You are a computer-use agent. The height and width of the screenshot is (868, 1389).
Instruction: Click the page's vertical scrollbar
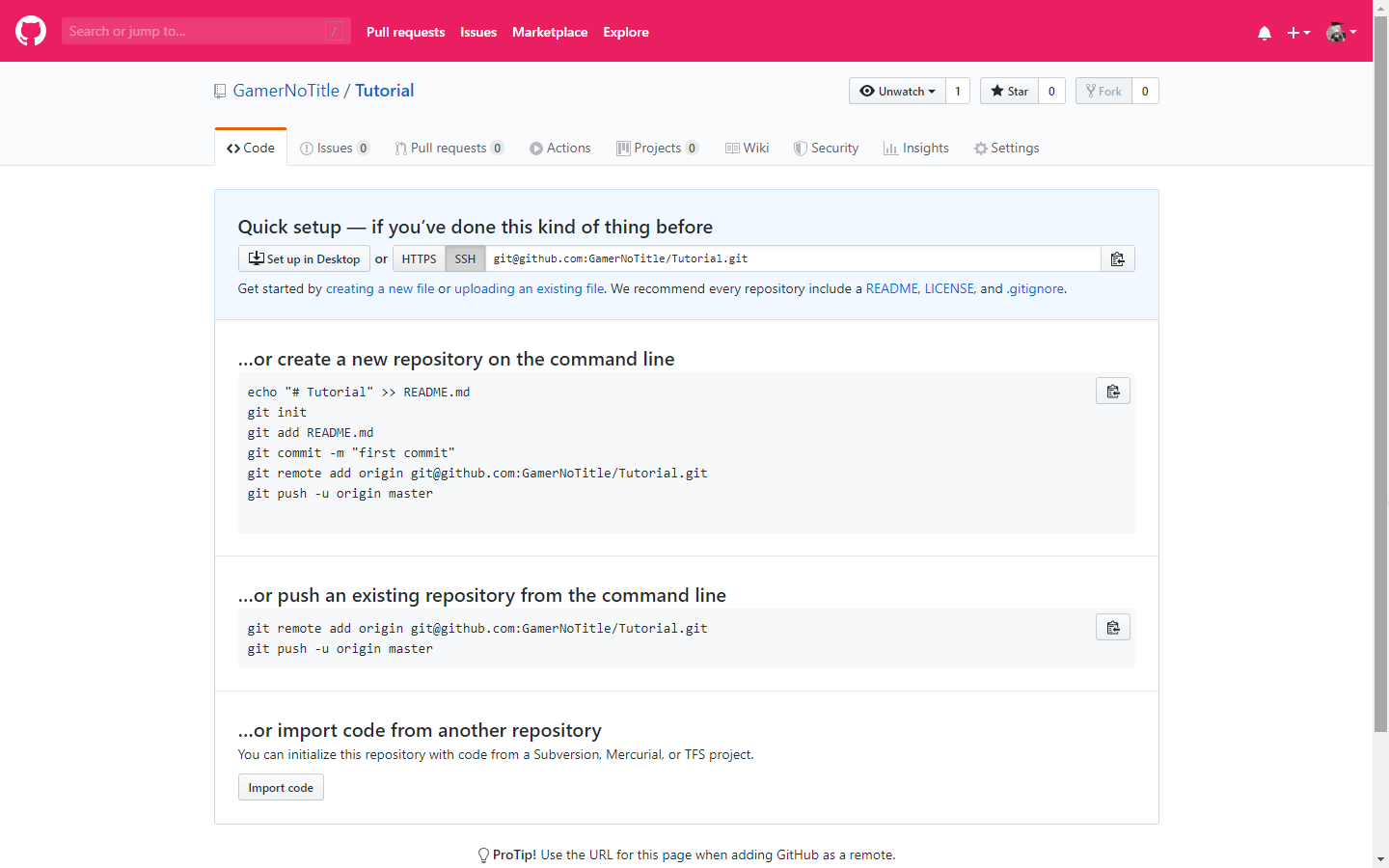(x=1380, y=386)
